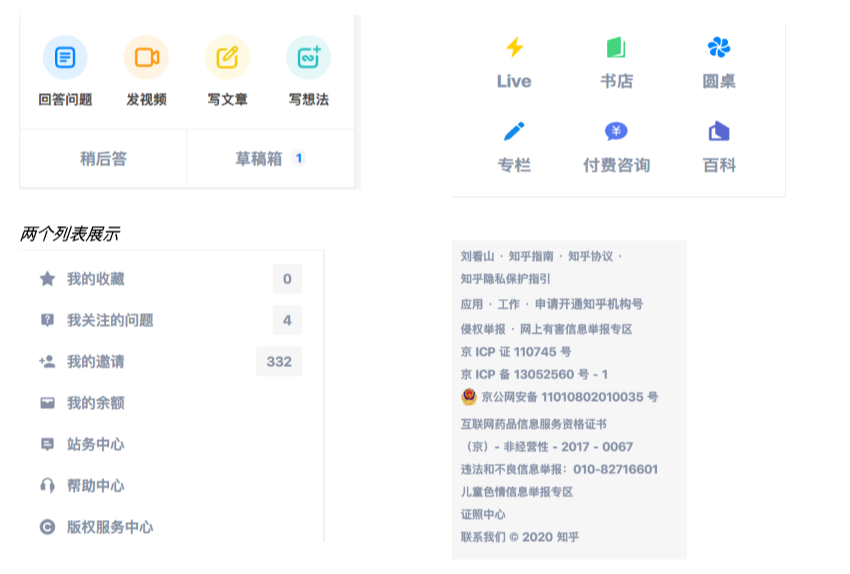Screen dimensions: 850x574
Task: Click the 草稿箱 count badge showing 1
Action: [x=299, y=158]
